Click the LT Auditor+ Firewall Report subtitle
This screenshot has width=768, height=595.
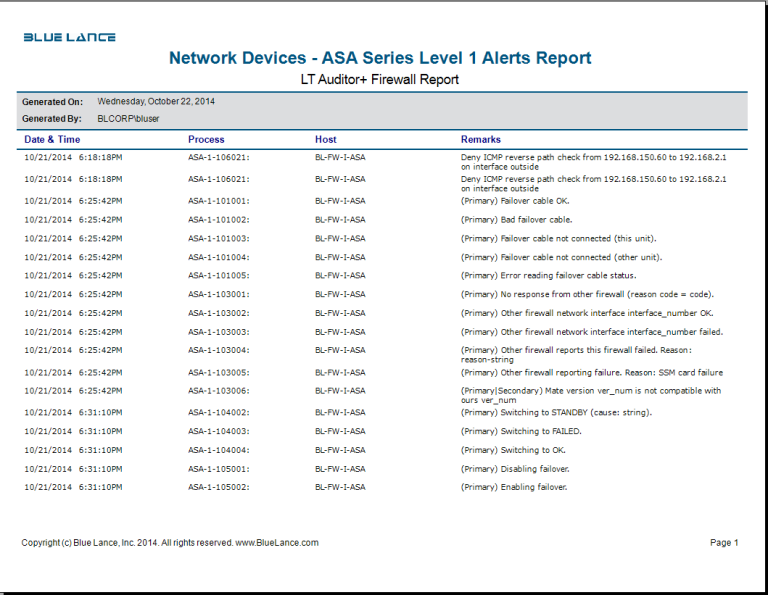tap(380, 79)
